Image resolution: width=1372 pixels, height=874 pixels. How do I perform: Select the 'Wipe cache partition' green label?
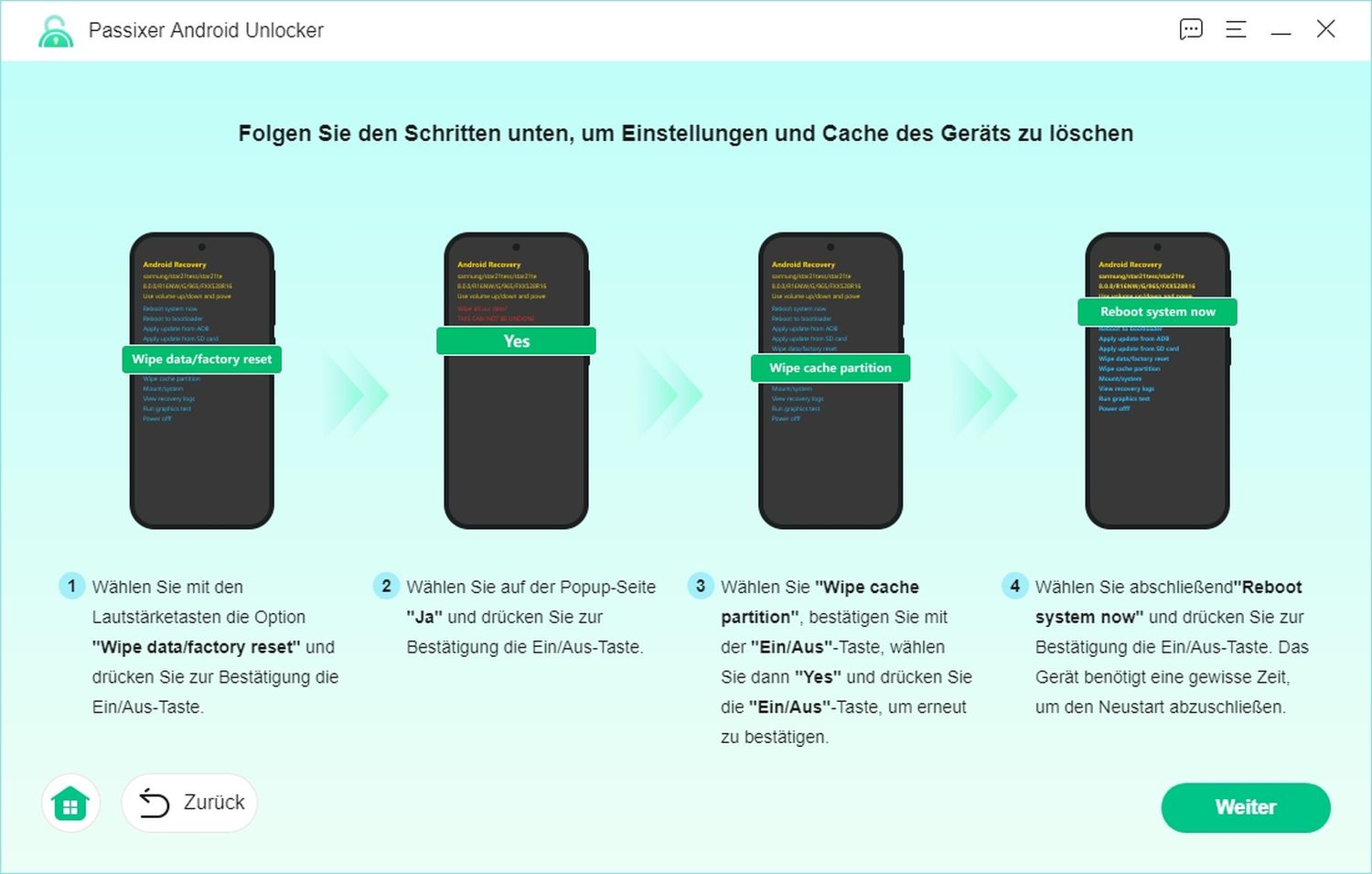[830, 368]
